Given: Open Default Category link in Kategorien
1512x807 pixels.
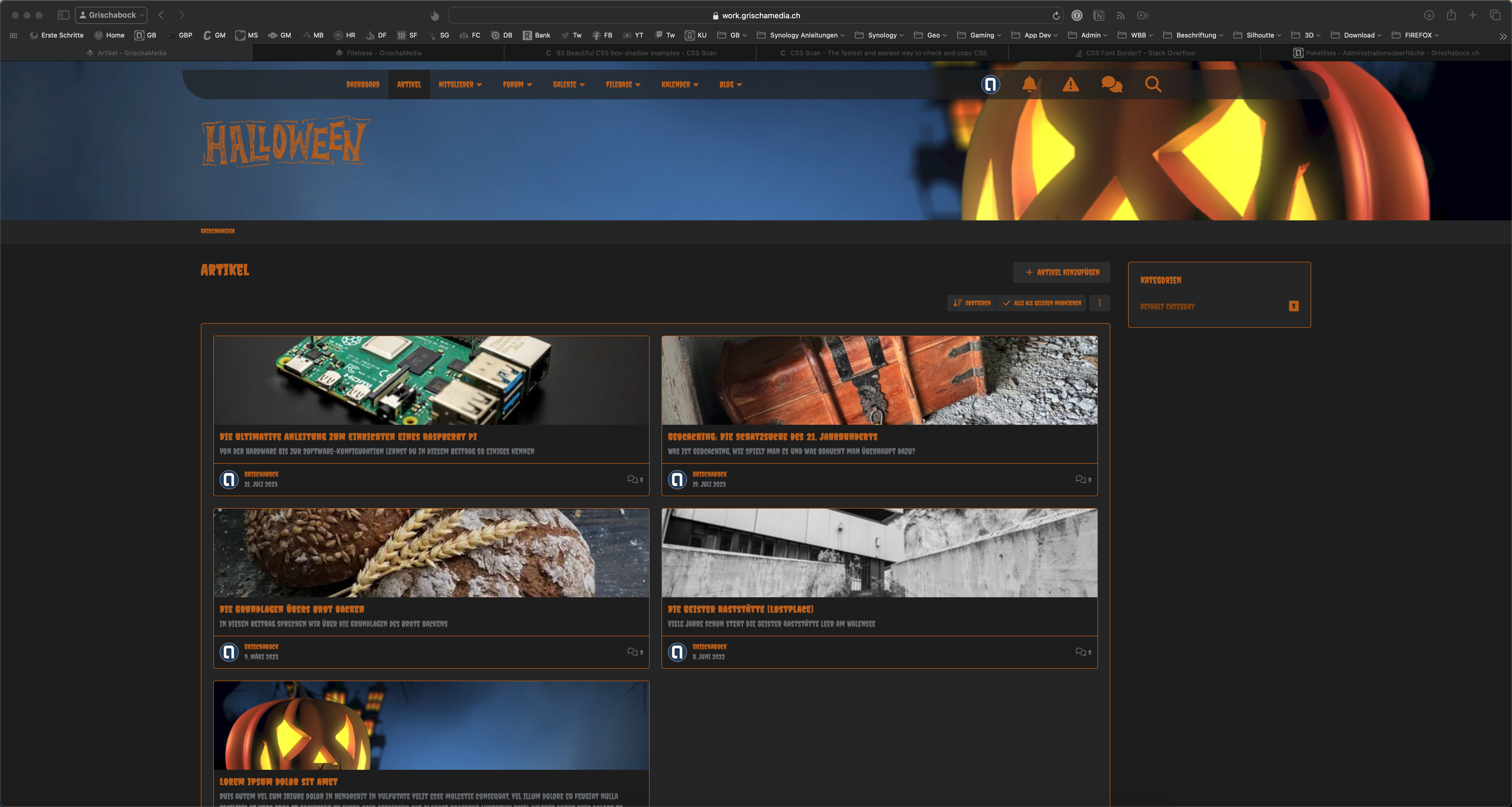Looking at the screenshot, I should 1167,306.
